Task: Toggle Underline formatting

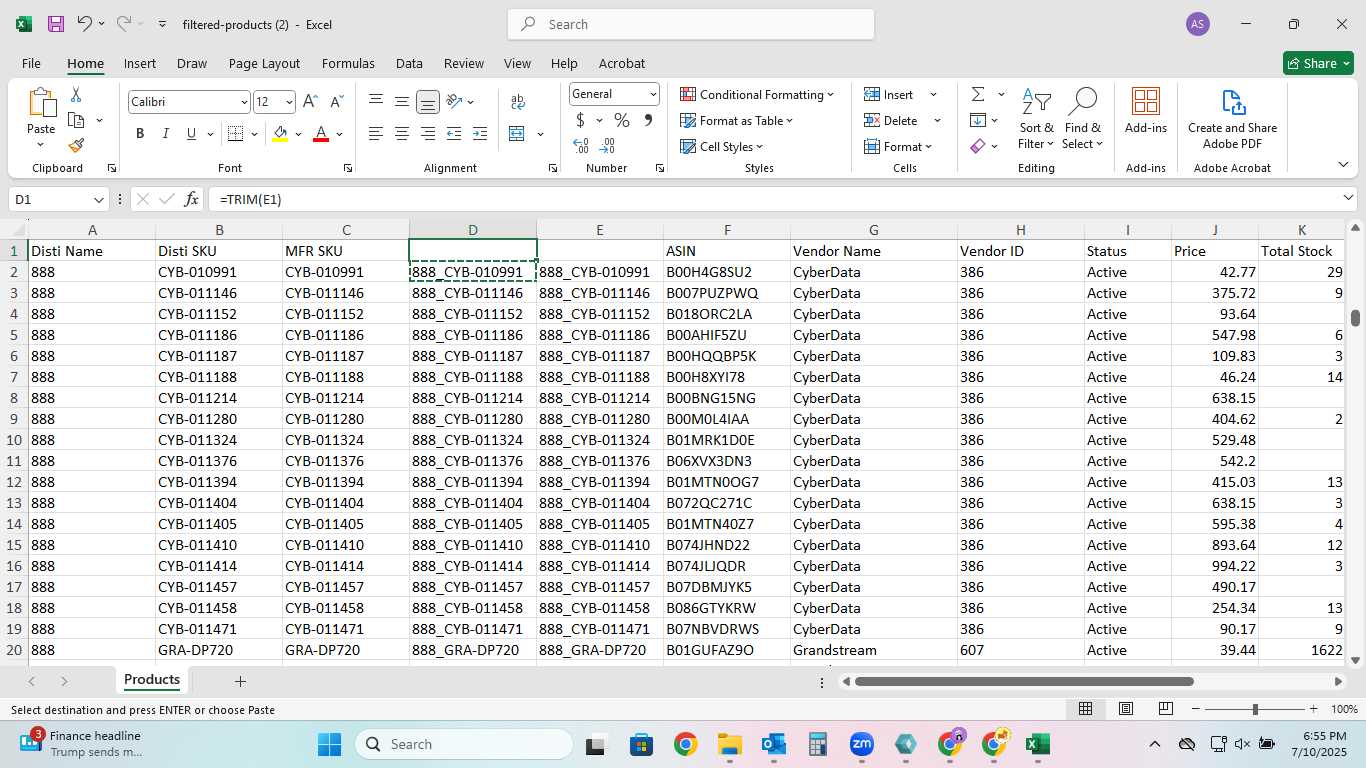Action: tap(191, 134)
